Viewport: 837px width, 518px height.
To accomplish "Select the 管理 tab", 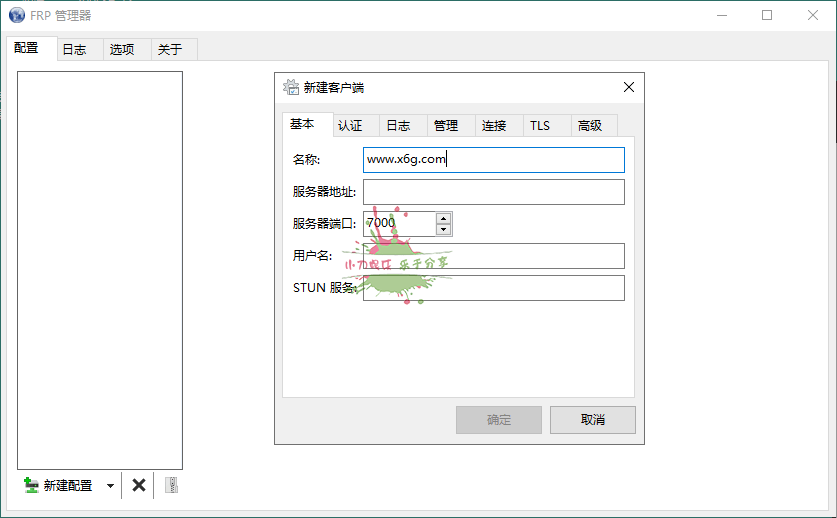I will click(446, 125).
